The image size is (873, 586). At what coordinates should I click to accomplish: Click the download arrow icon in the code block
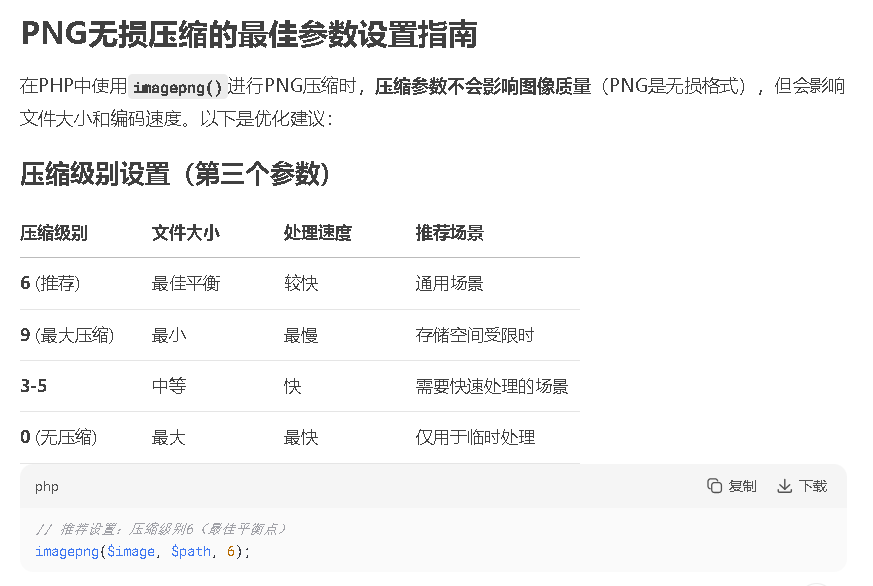(x=784, y=486)
